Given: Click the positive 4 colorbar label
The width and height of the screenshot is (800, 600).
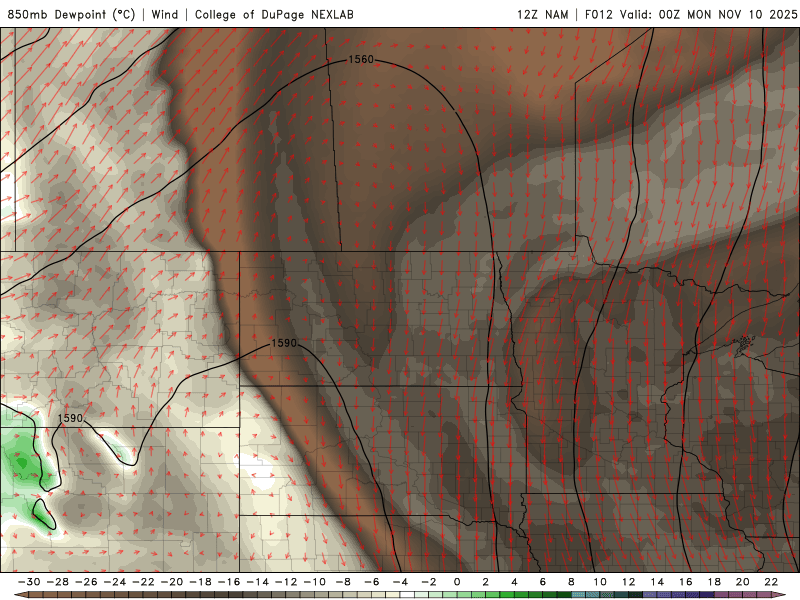Looking at the screenshot, I should [514, 582].
